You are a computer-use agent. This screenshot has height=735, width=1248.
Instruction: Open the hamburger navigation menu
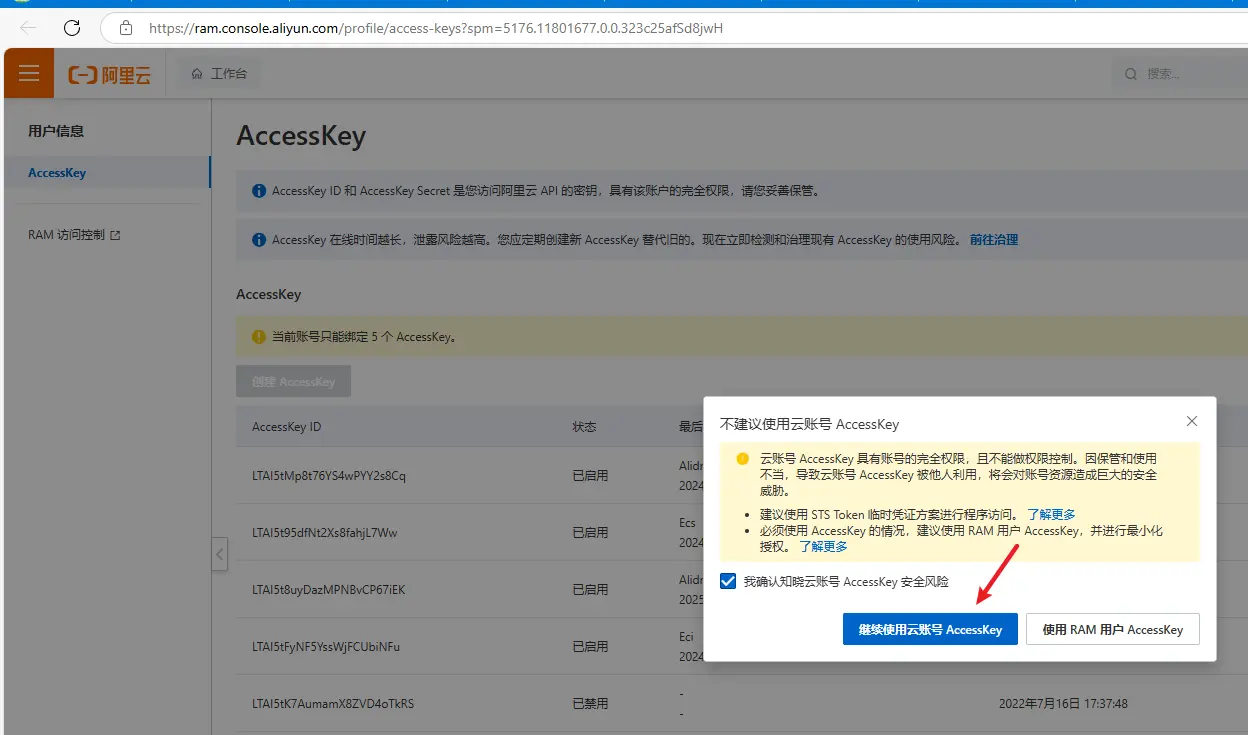click(28, 74)
